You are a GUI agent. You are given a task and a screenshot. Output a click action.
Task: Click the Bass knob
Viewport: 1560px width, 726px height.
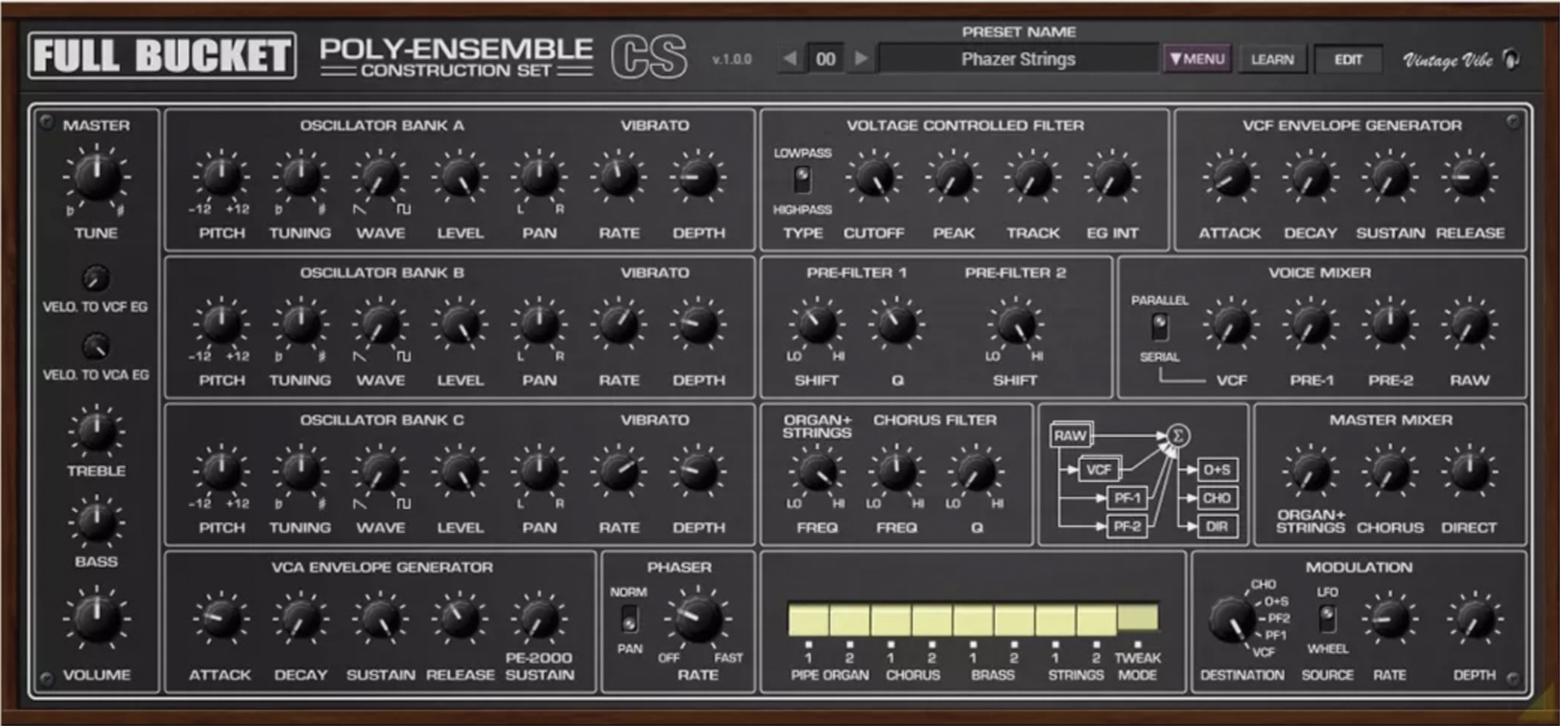coord(97,521)
